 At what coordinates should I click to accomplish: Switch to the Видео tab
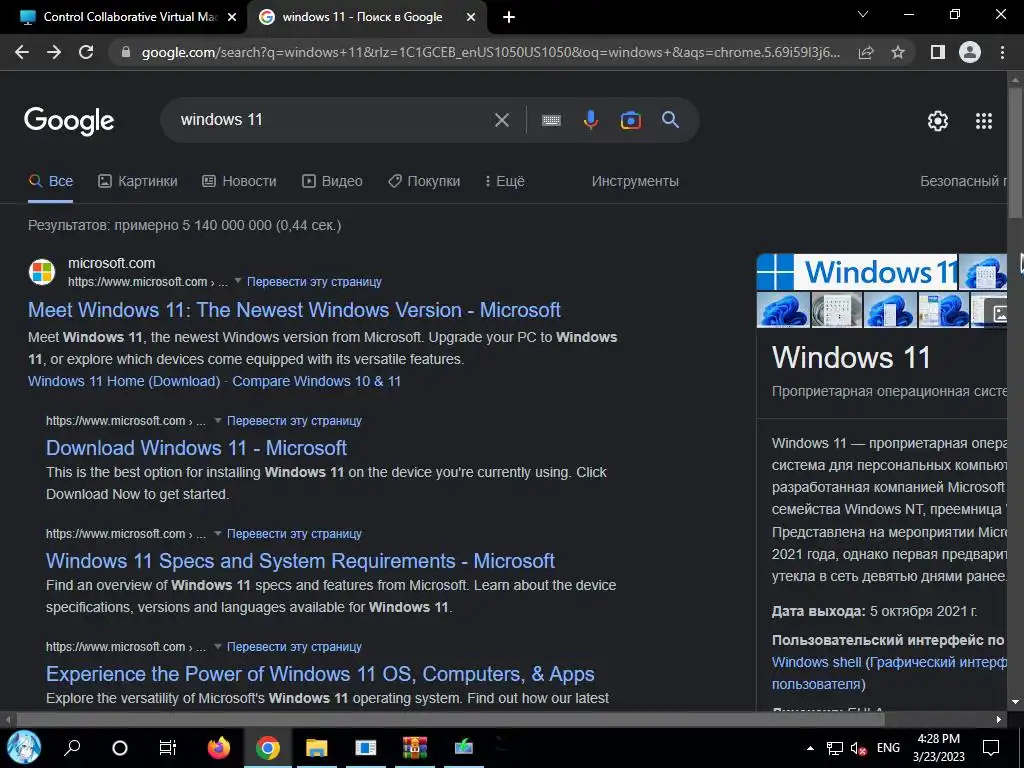point(332,181)
